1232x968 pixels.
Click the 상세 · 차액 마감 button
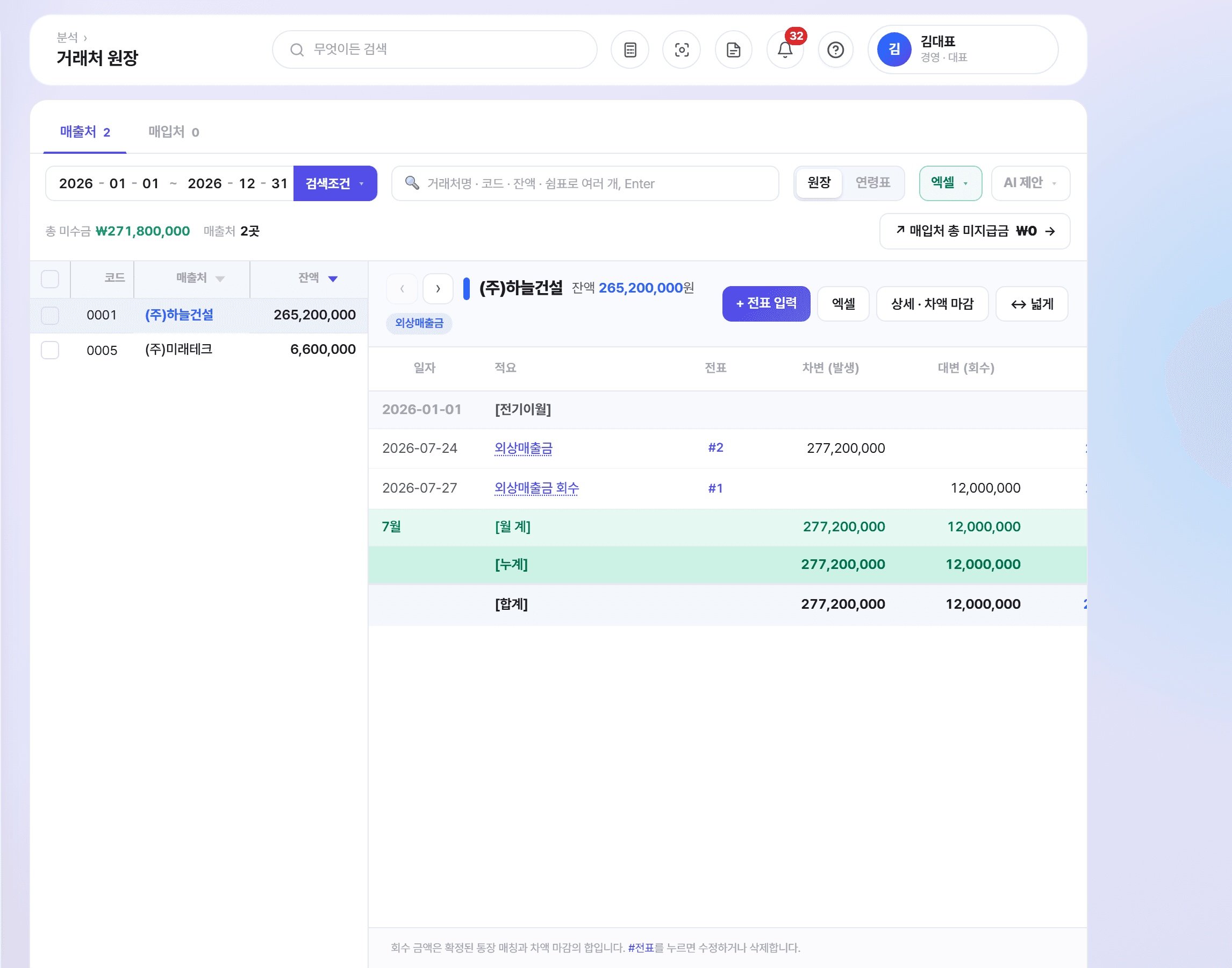click(x=932, y=304)
